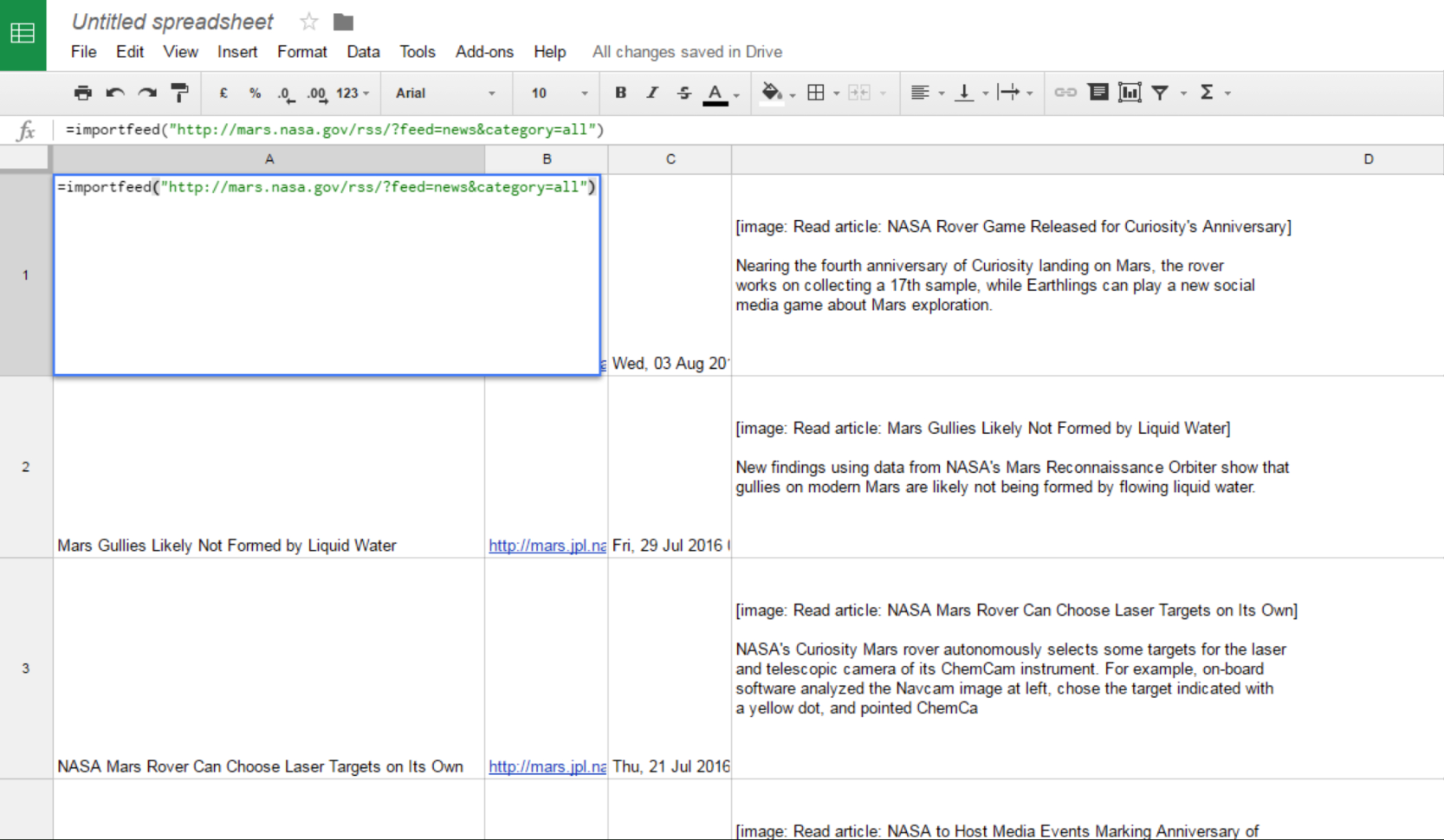Open the font size 10 dropdown

coord(560,93)
